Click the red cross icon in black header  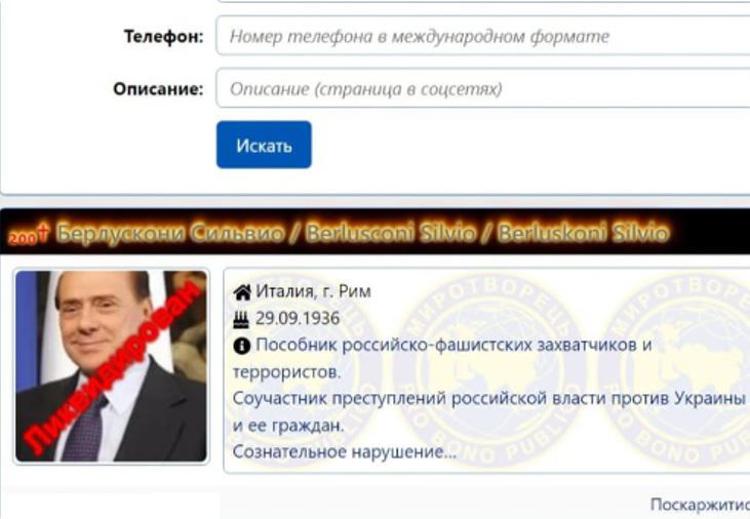44,233
